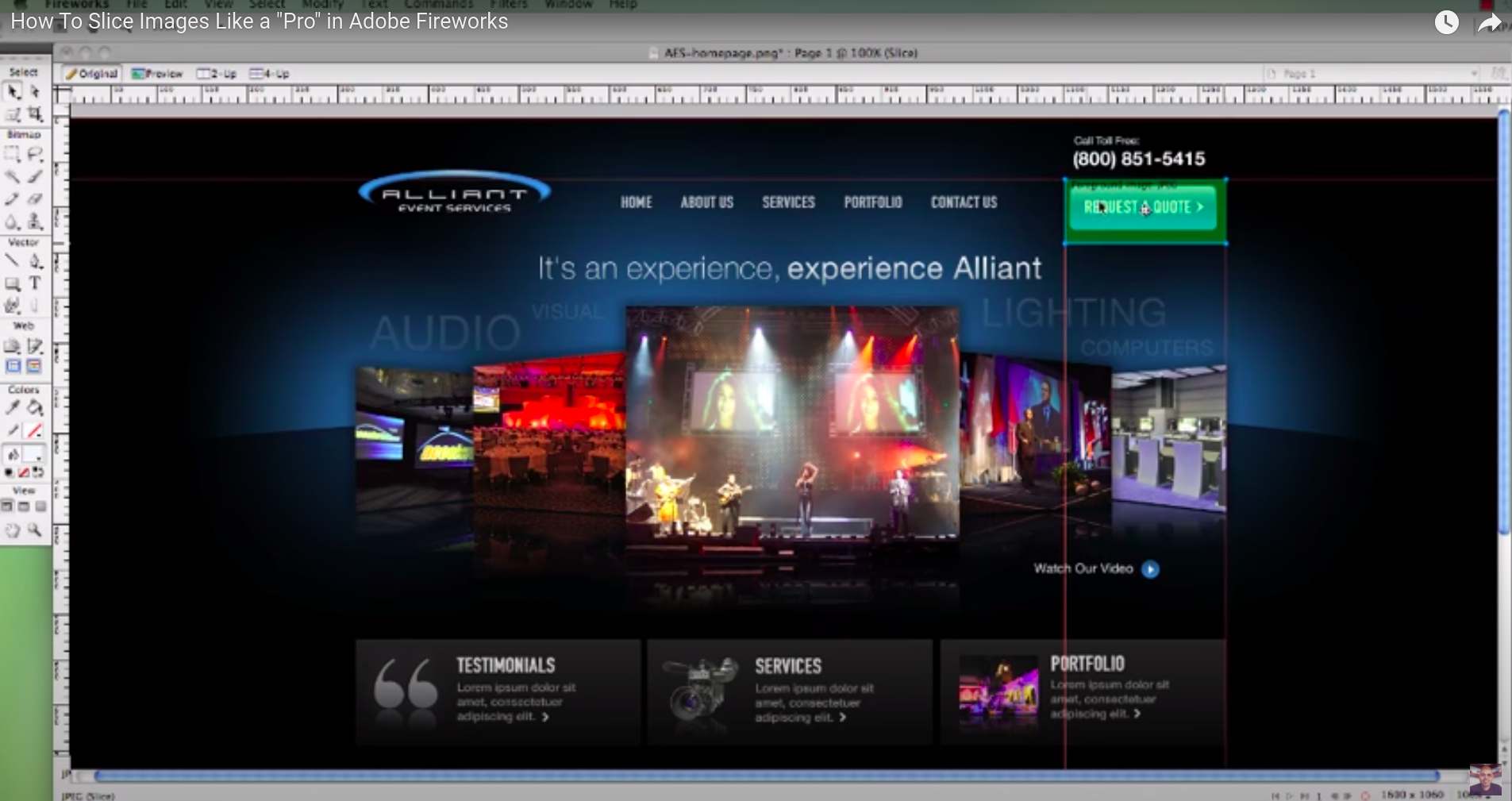Open the Commands menu

point(439,4)
